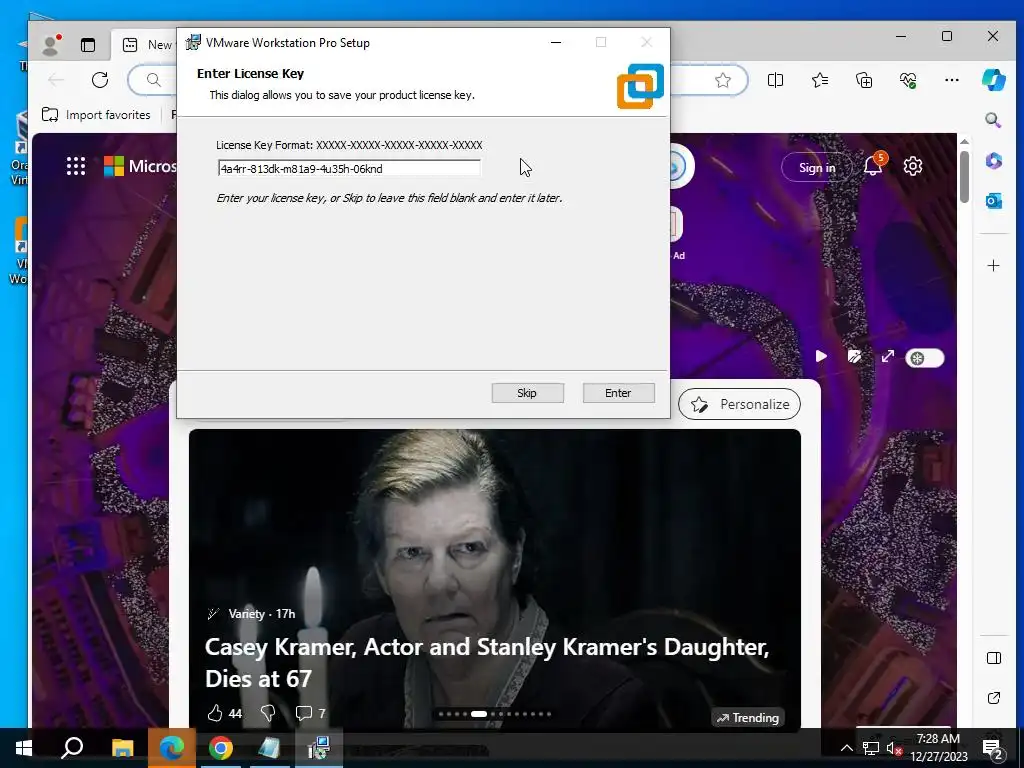Image resolution: width=1024 pixels, height=768 pixels.
Task: Expand the background to fullscreen
Action: point(888,357)
